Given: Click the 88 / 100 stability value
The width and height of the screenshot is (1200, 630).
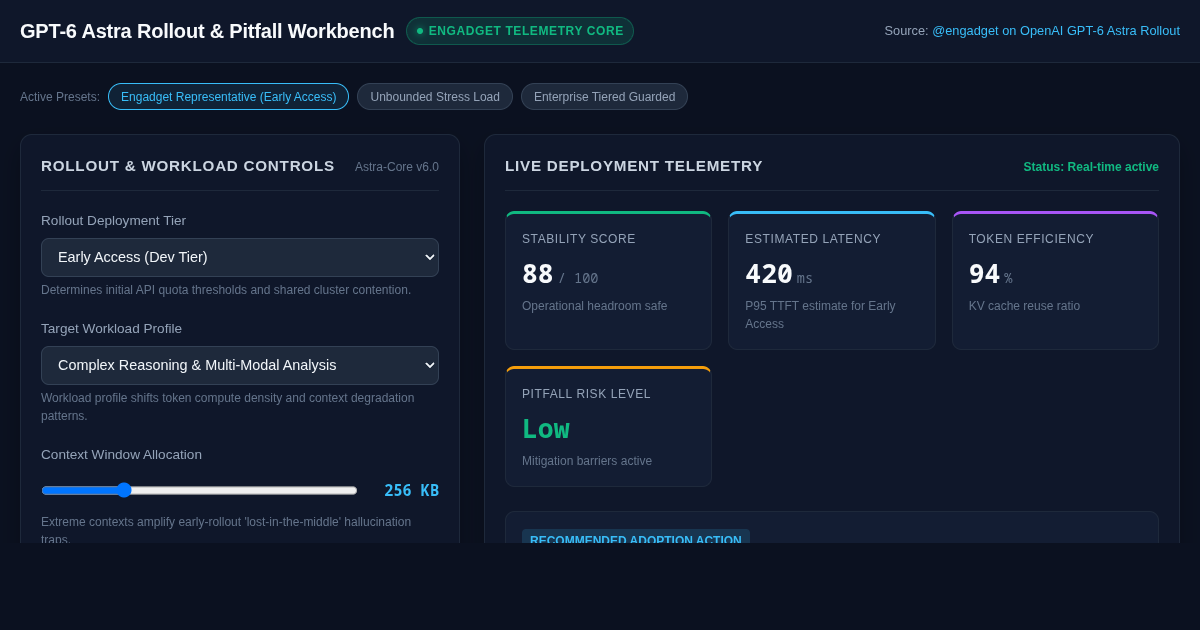Looking at the screenshot, I should [x=560, y=274].
